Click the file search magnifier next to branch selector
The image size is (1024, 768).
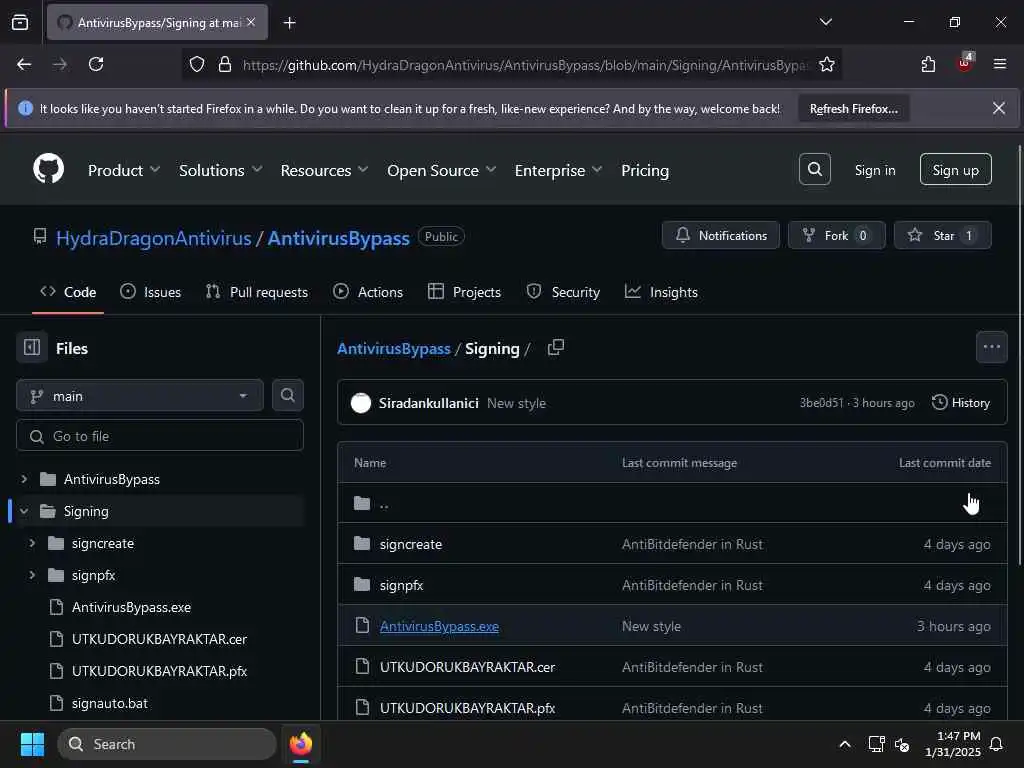point(287,395)
